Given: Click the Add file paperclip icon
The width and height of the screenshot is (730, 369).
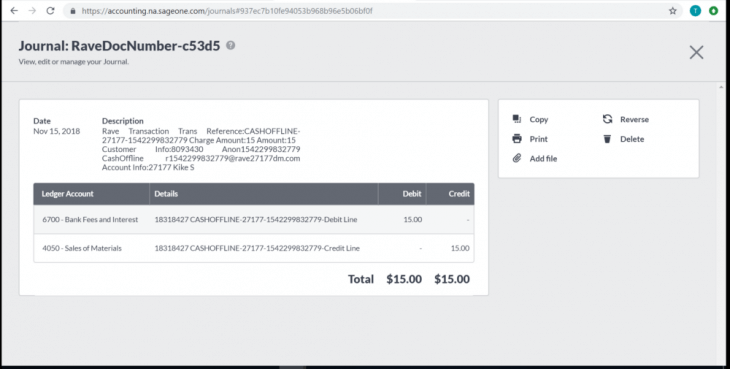Looking at the screenshot, I should [517, 158].
